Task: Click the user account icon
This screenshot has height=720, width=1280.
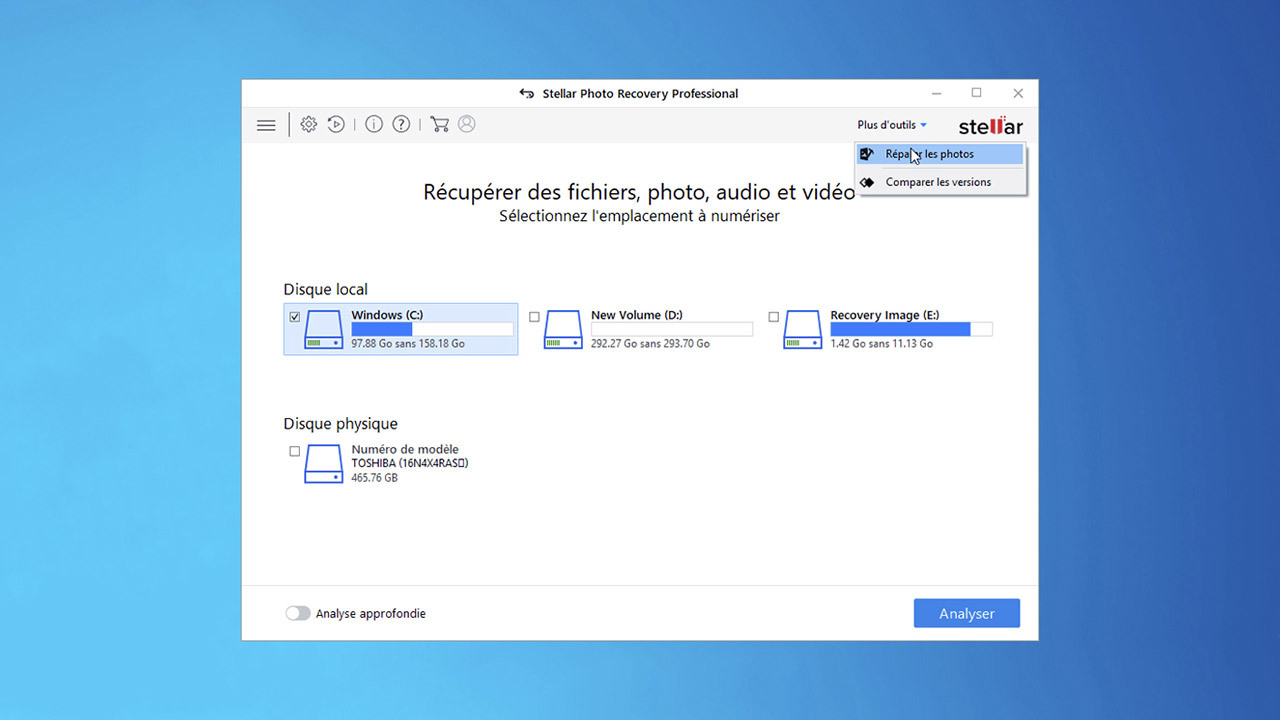Action: click(466, 124)
